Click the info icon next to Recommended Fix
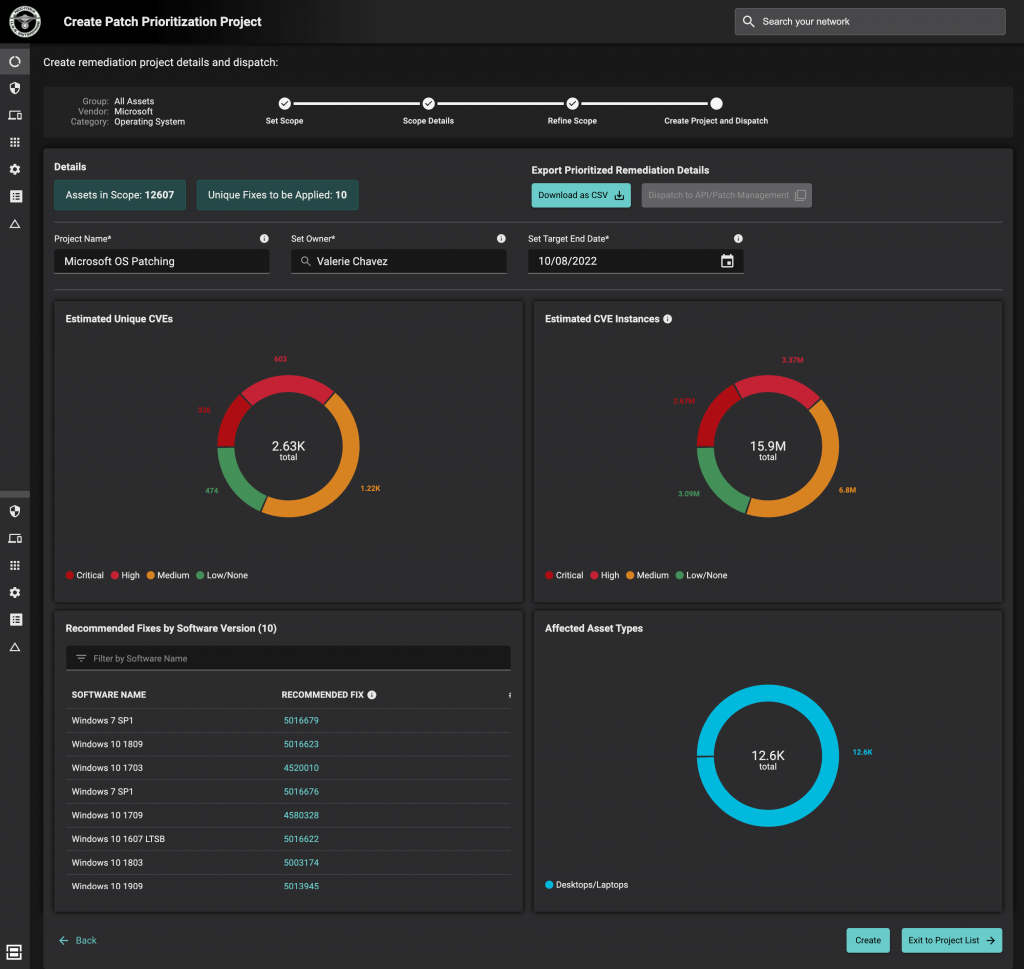 tap(371, 694)
